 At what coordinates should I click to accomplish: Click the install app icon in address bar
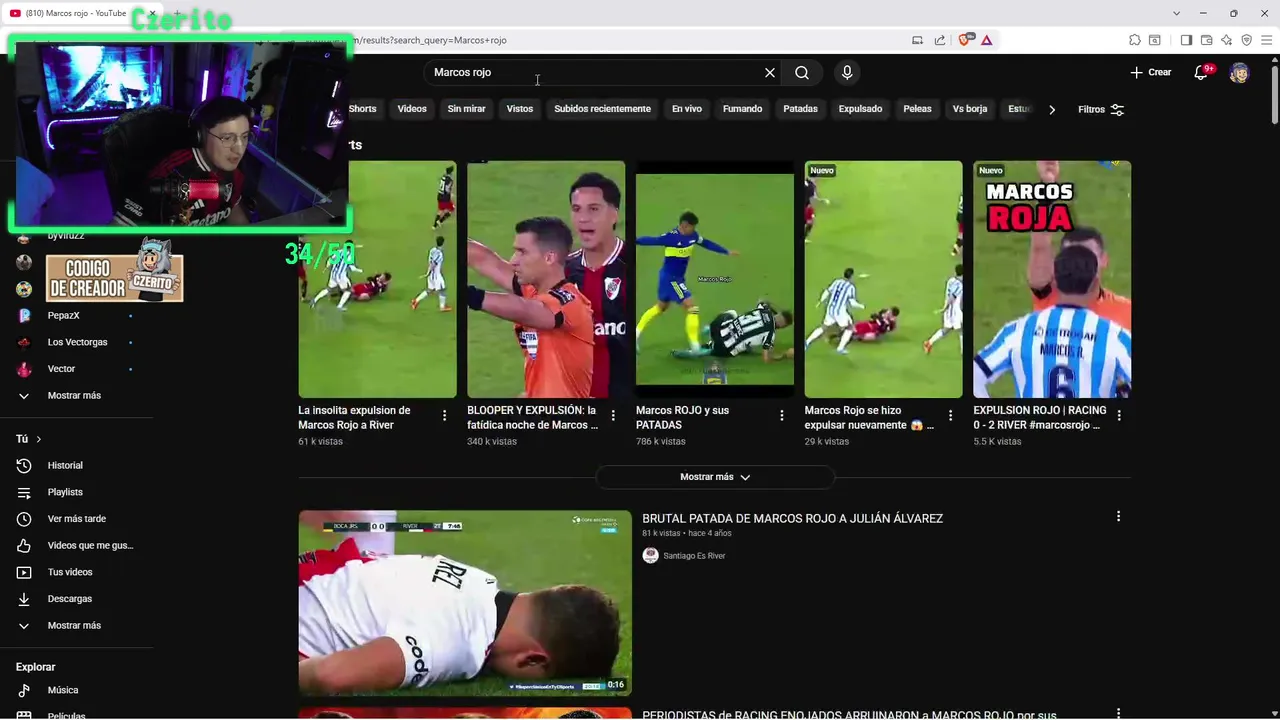[917, 40]
